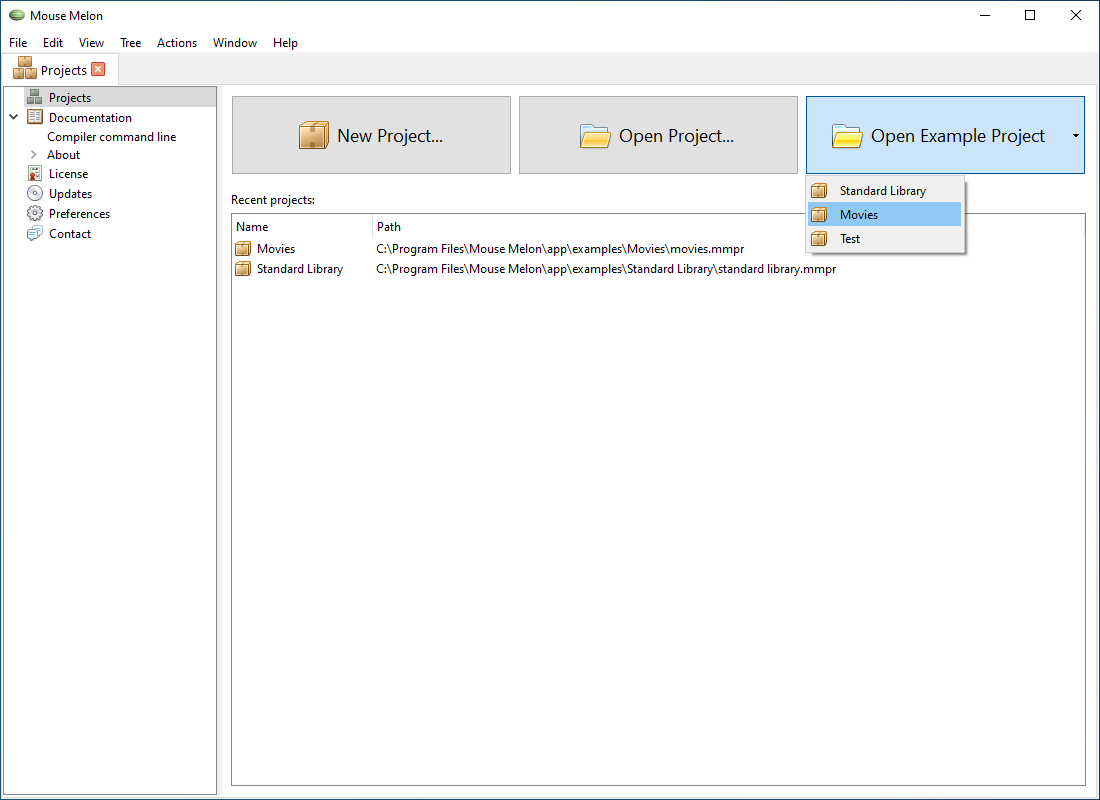The width and height of the screenshot is (1100, 800).
Task: Click the Path column header
Action: pos(728,227)
